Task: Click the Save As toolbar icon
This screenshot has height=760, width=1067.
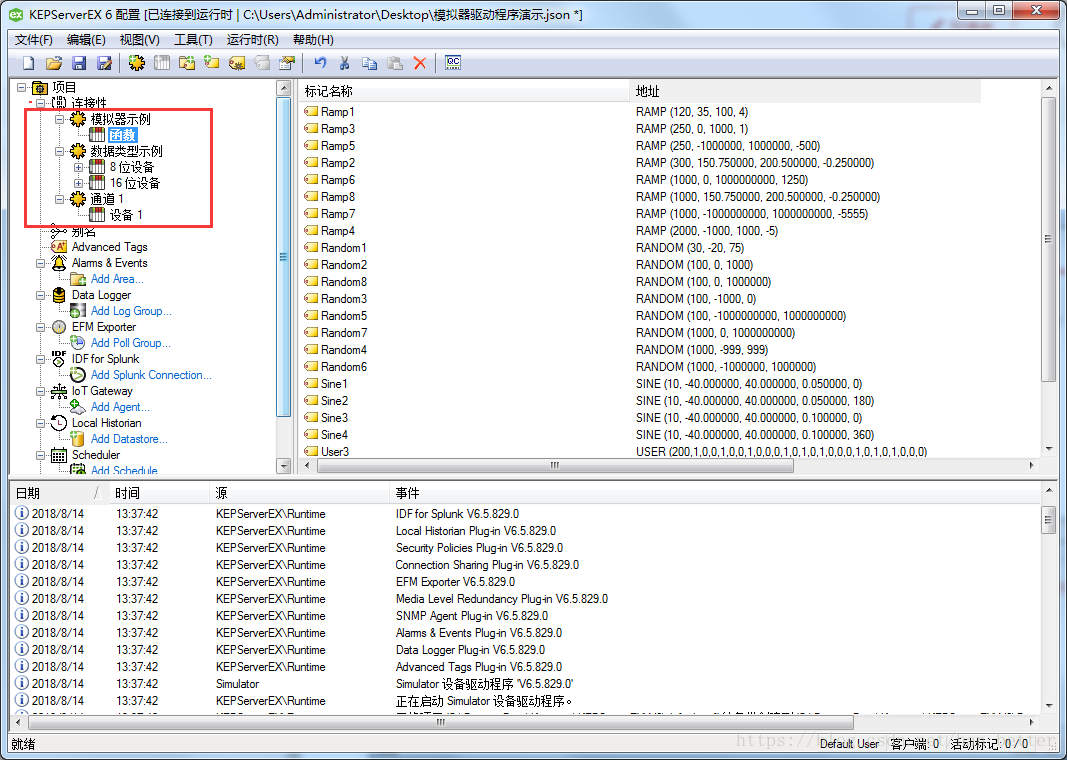Action: click(x=104, y=63)
